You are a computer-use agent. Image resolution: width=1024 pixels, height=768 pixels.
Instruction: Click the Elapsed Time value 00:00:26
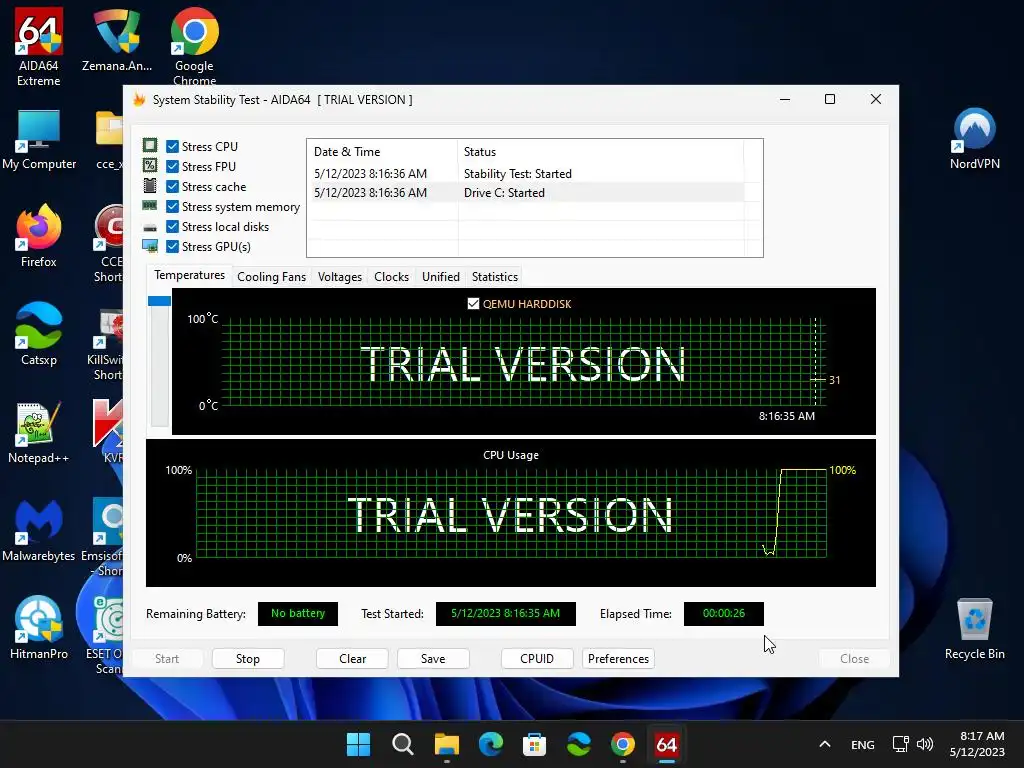tap(724, 613)
